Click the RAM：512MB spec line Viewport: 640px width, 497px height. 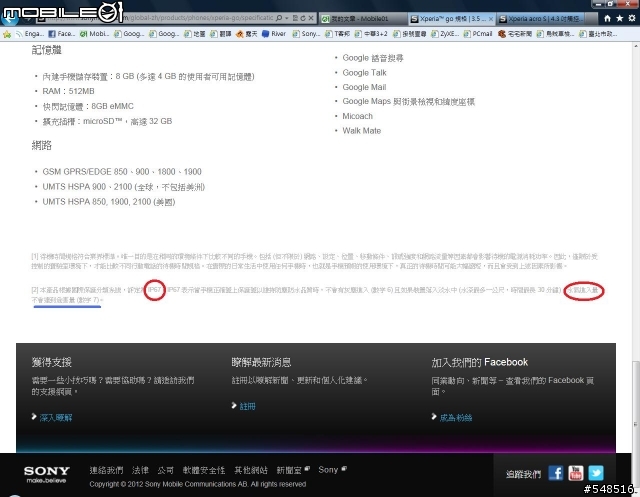coord(68,91)
